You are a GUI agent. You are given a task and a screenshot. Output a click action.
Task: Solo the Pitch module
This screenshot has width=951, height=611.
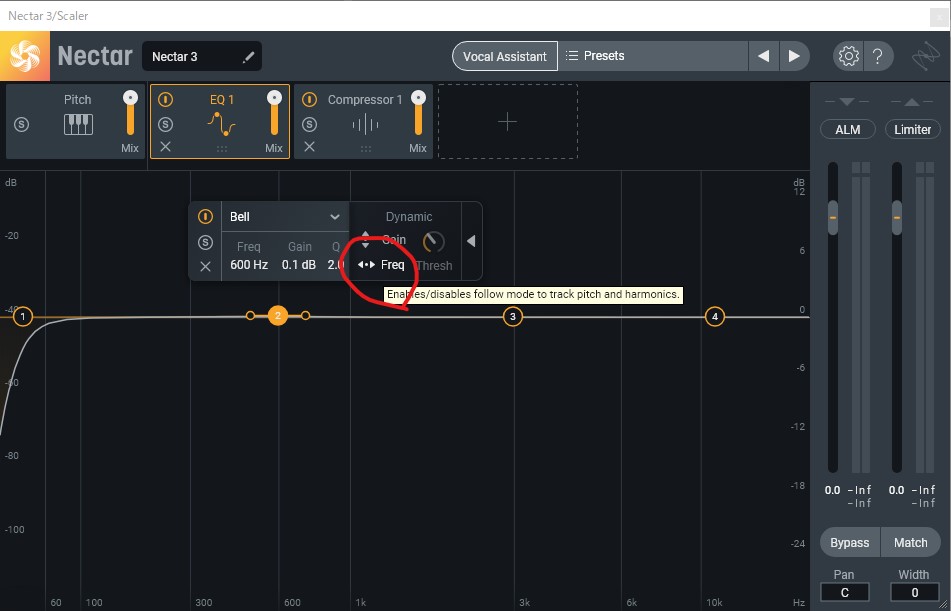point(22,124)
